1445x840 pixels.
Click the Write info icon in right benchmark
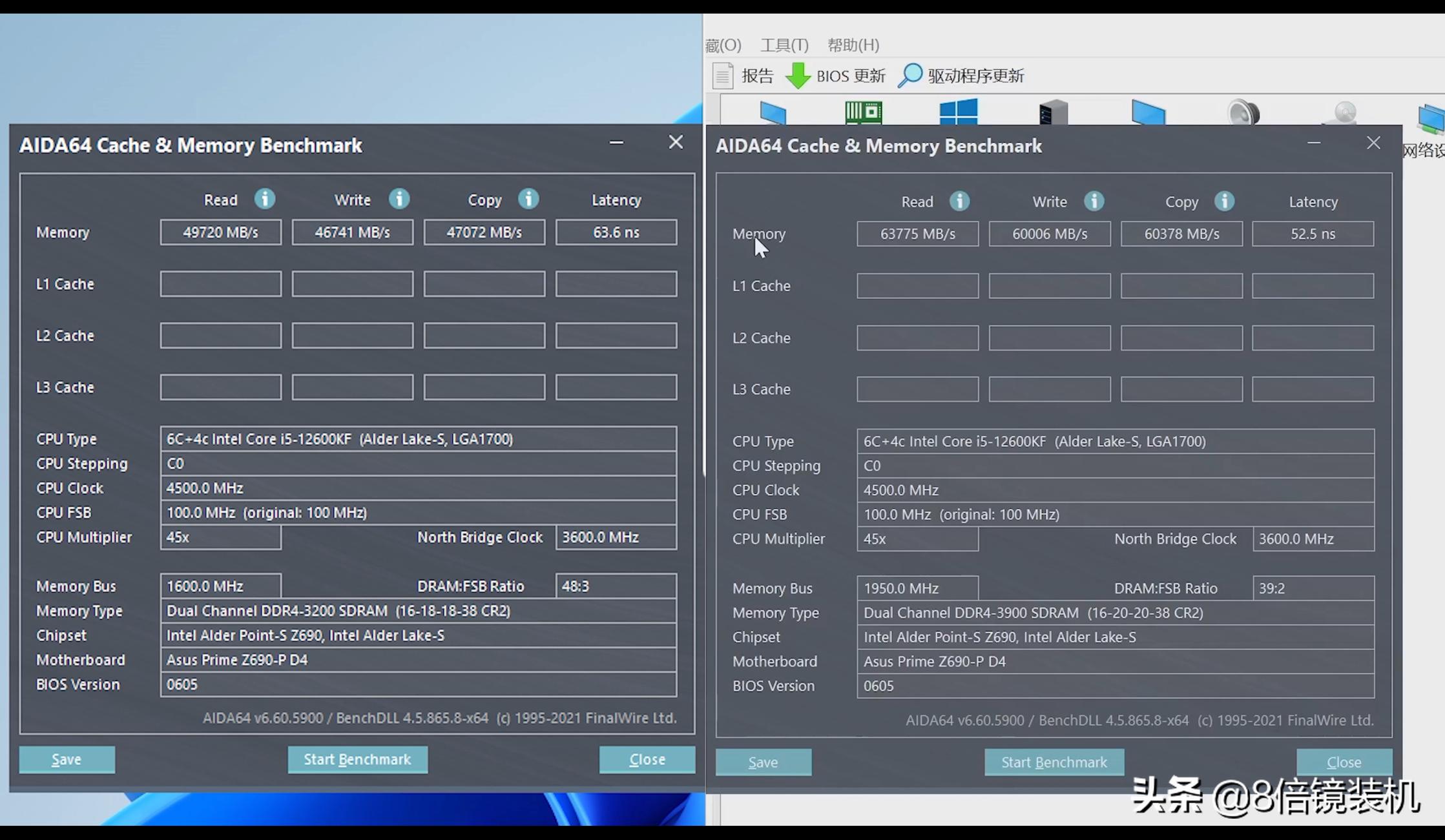click(1094, 201)
